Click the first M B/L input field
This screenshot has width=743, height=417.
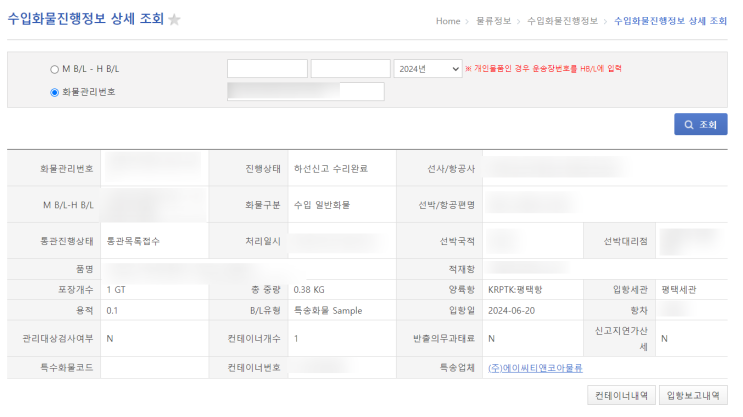click(x=267, y=69)
